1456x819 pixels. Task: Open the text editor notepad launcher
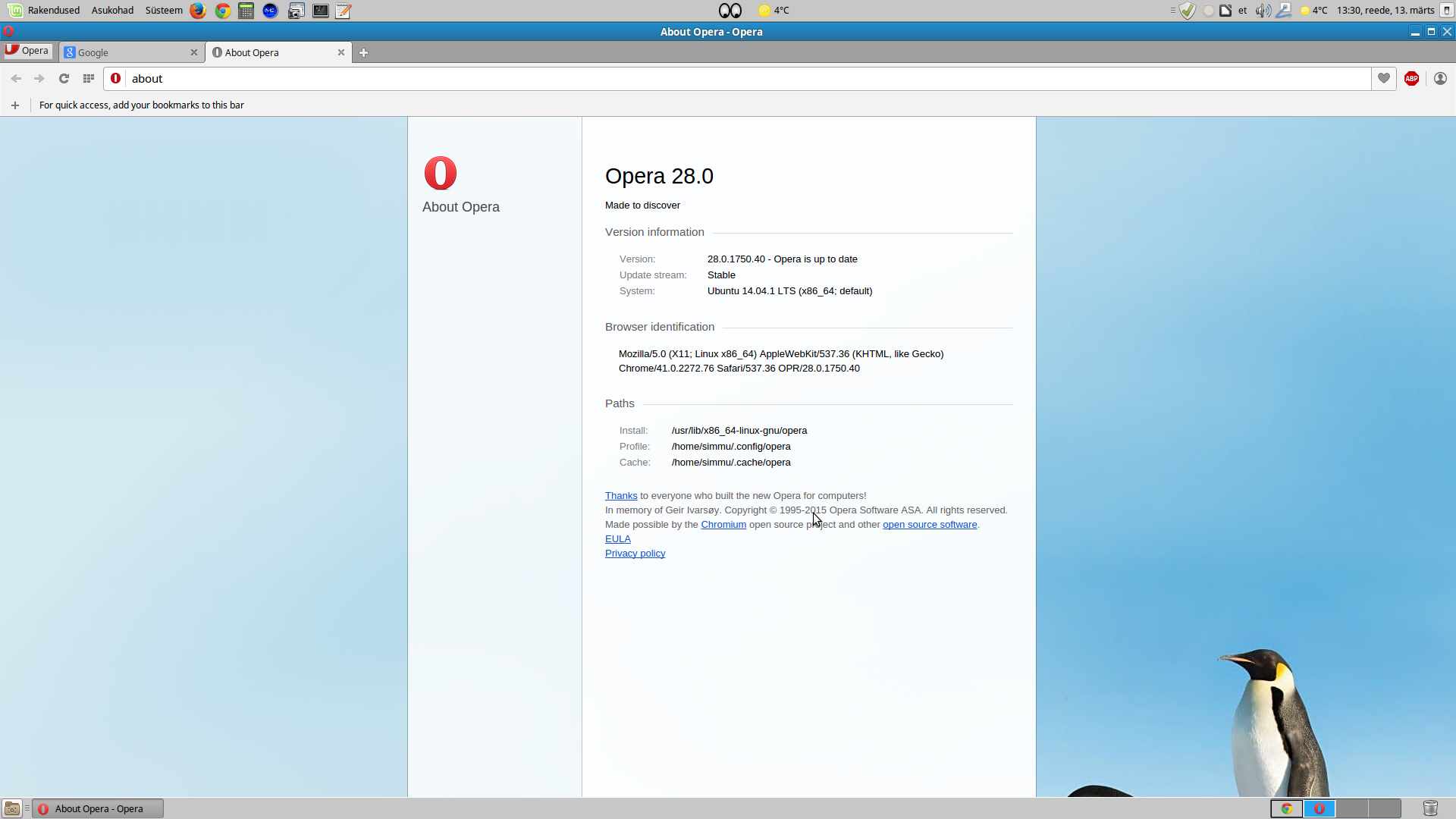(344, 11)
